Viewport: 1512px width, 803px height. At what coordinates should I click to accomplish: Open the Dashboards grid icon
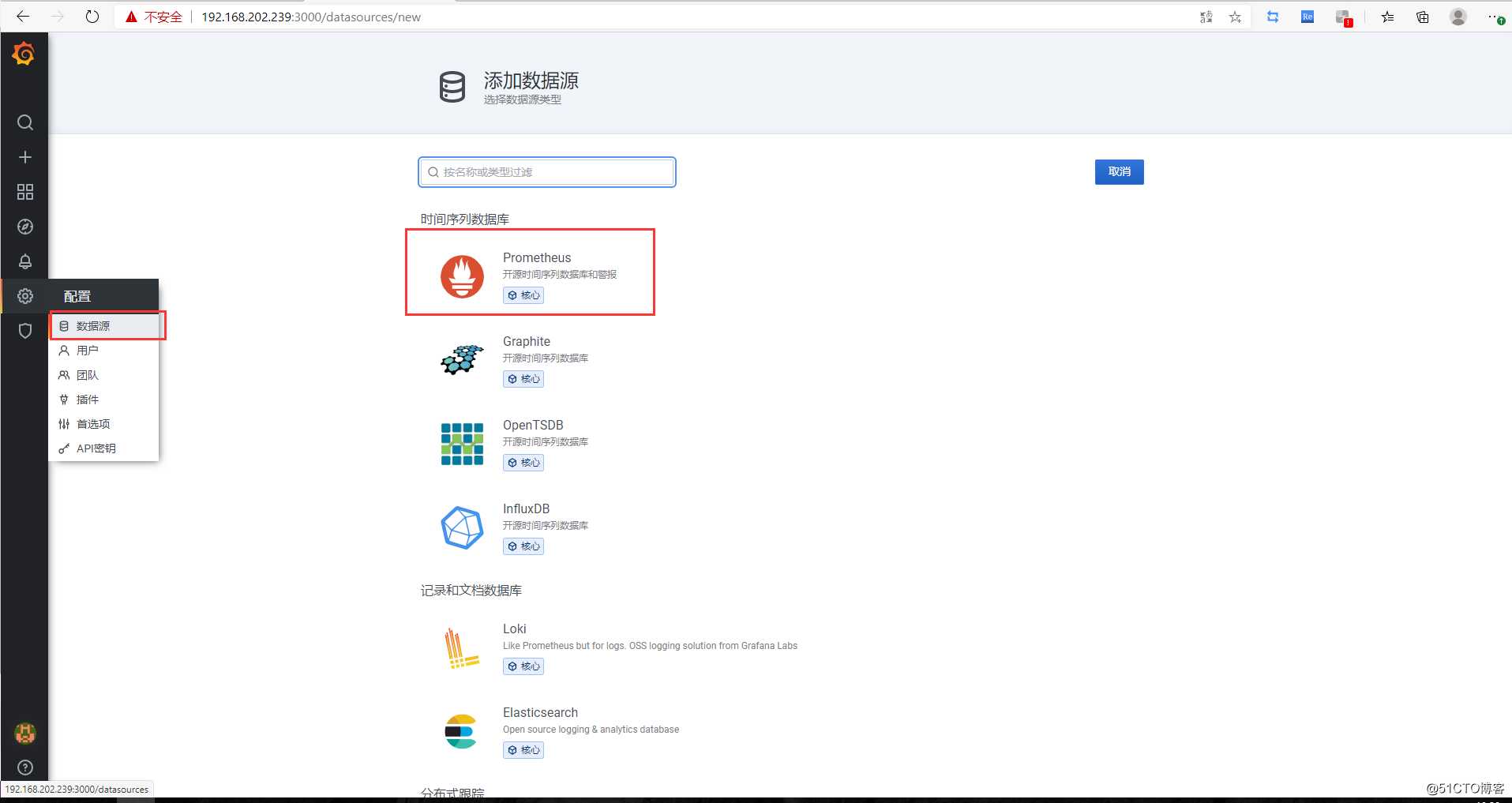pos(25,192)
